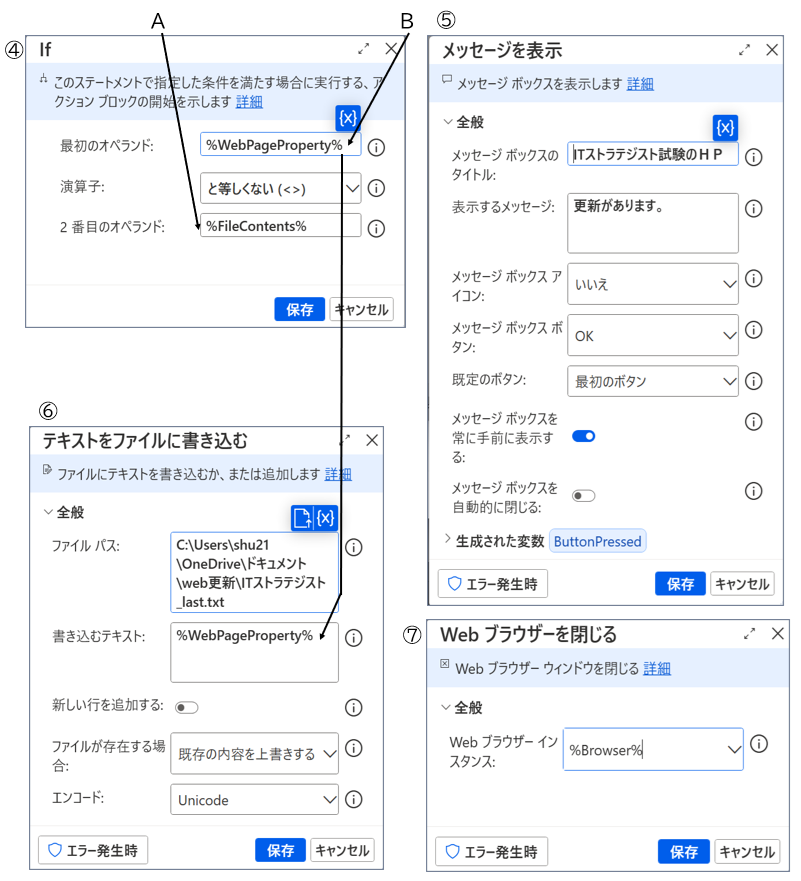Click variable picker icon in write-text dialog
Screen dimensions: 801x881
tap(326, 517)
